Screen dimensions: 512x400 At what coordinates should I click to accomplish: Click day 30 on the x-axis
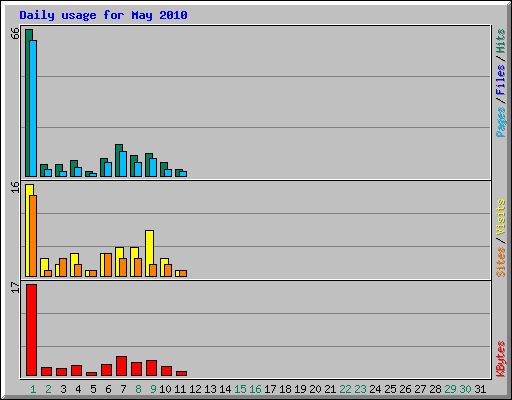point(465,389)
